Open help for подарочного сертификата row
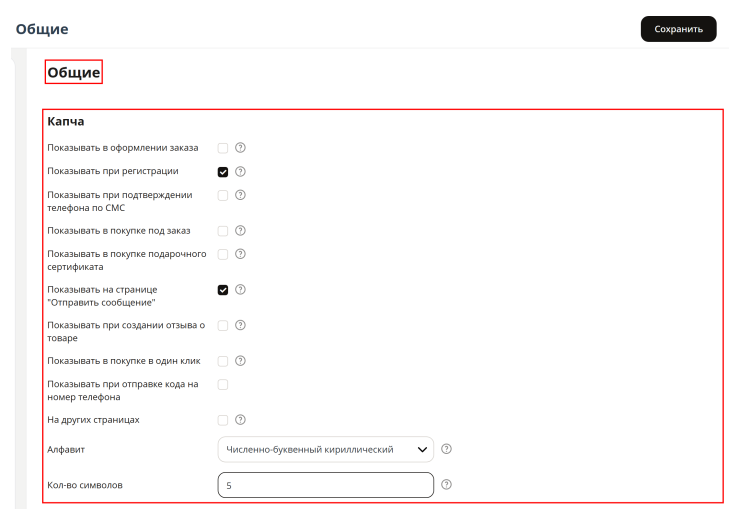 240,254
